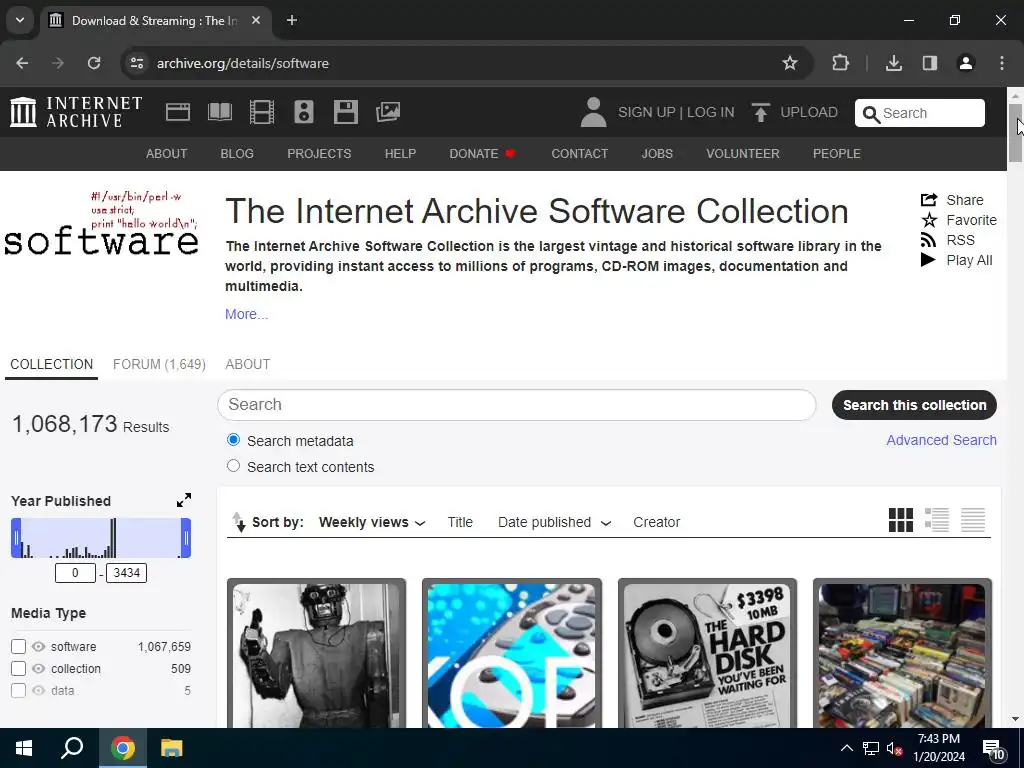Switch to tile grid view
The height and width of the screenshot is (768, 1024).
pos(901,520)
